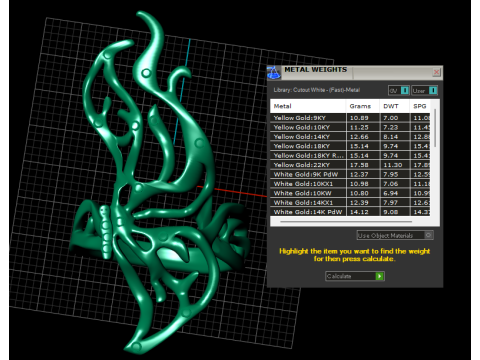Click the Metal Weights scale icon

point(274,72)
